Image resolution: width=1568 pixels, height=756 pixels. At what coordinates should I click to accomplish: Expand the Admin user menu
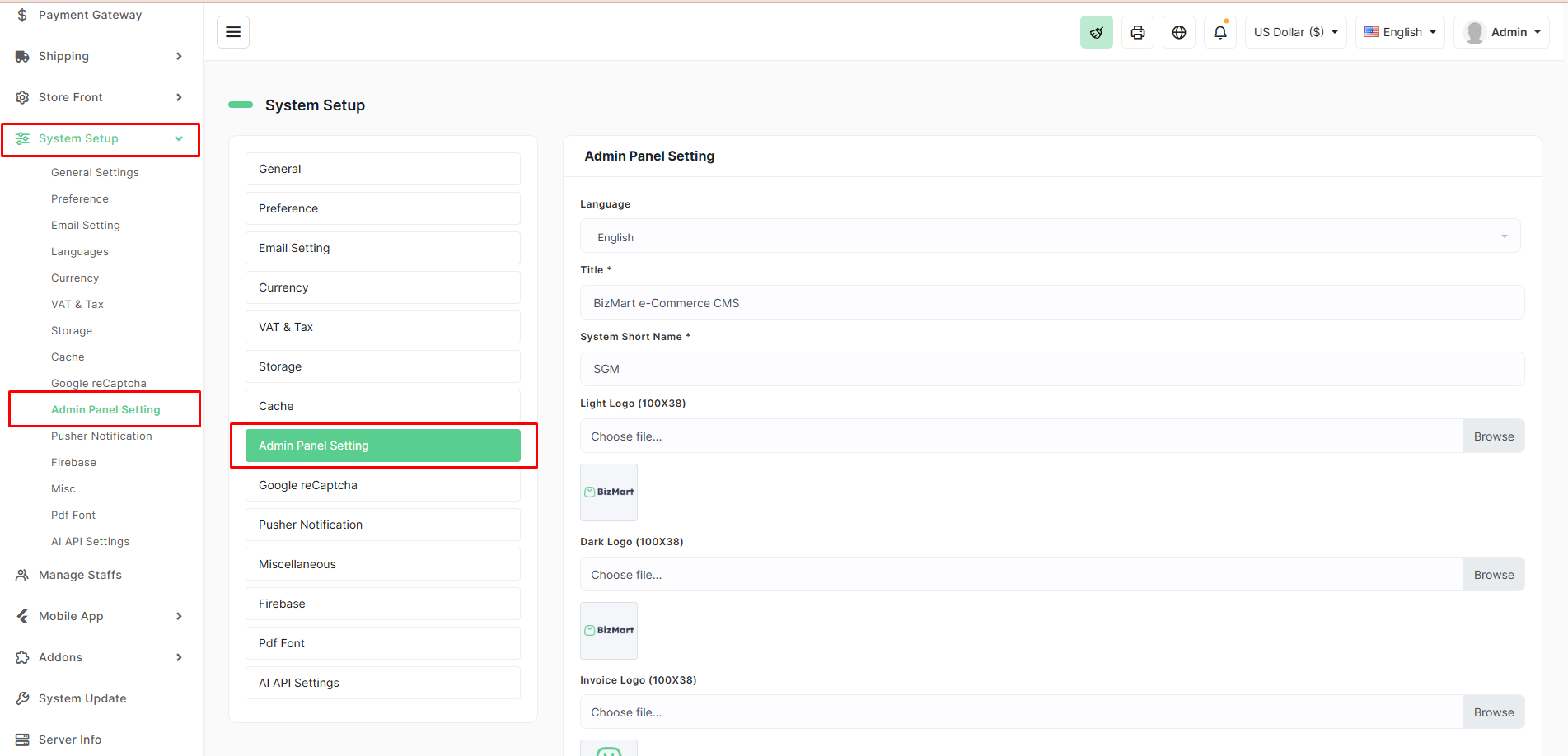[1501, 32]
